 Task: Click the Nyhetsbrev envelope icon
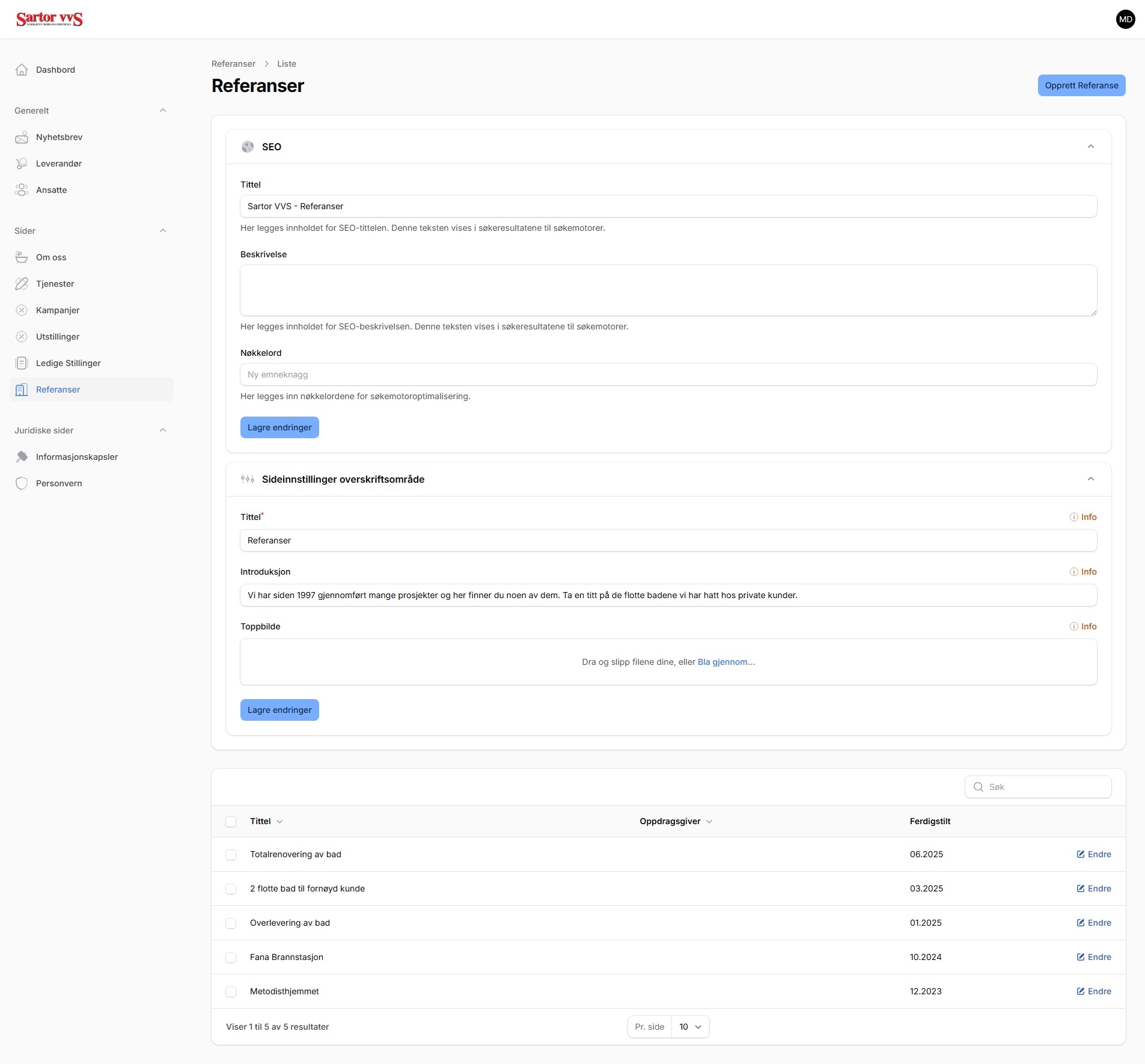click(22, 137)
